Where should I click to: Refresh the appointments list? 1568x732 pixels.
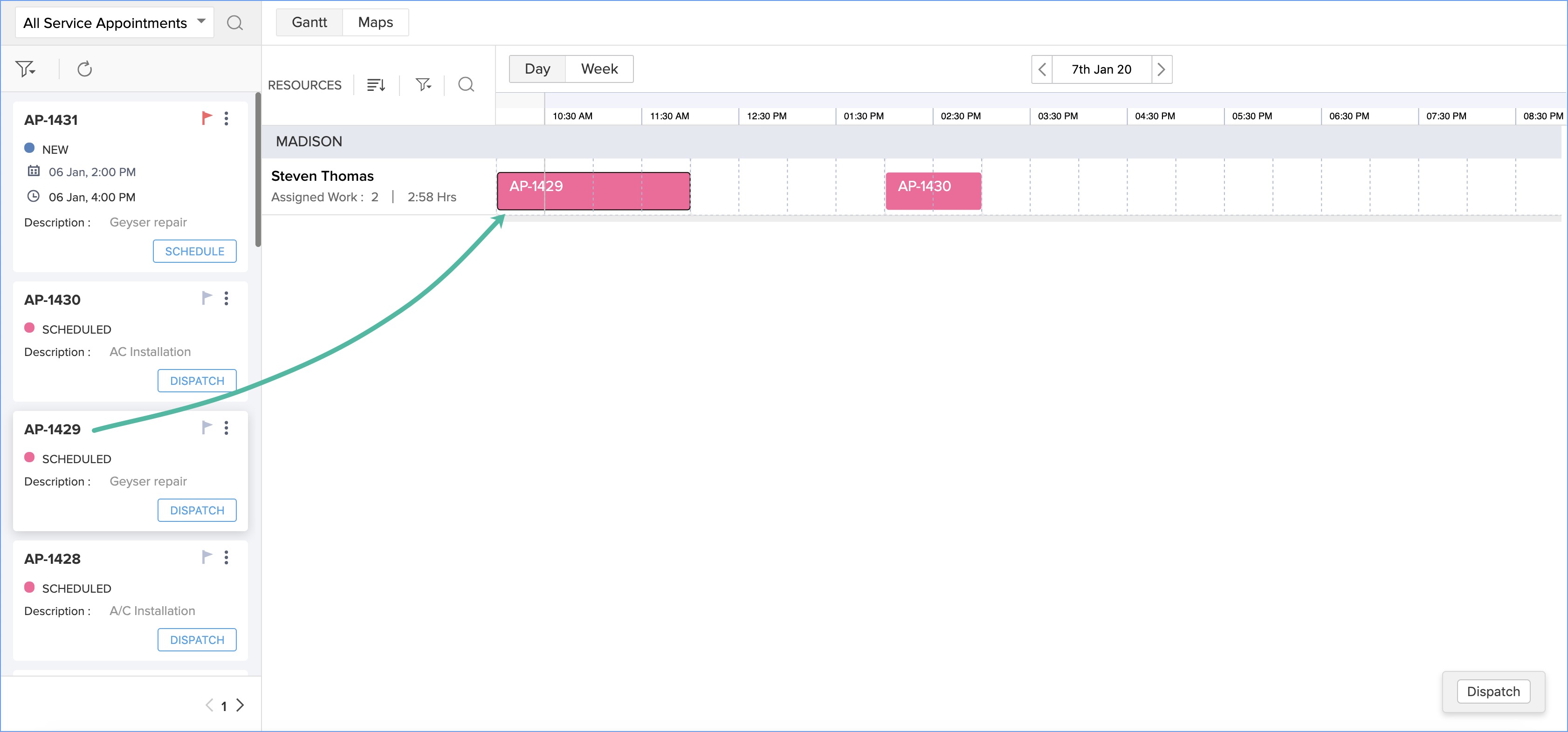click(x=85, y=68)
